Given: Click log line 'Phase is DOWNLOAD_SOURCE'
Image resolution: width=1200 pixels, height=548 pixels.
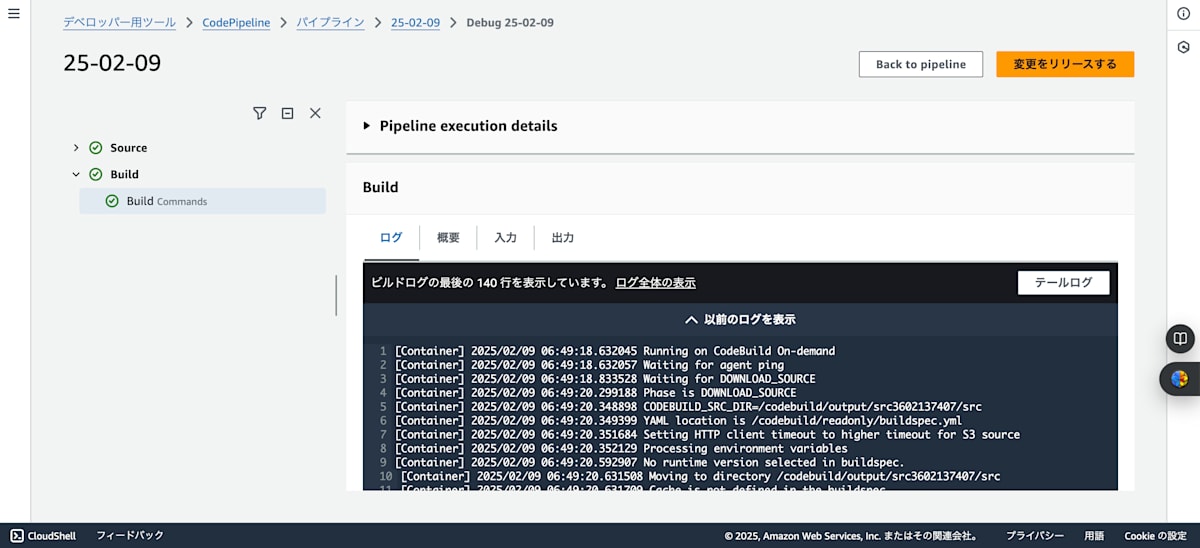Looking at the screenshot, I should pyautogui.click(x=595, y=393).
